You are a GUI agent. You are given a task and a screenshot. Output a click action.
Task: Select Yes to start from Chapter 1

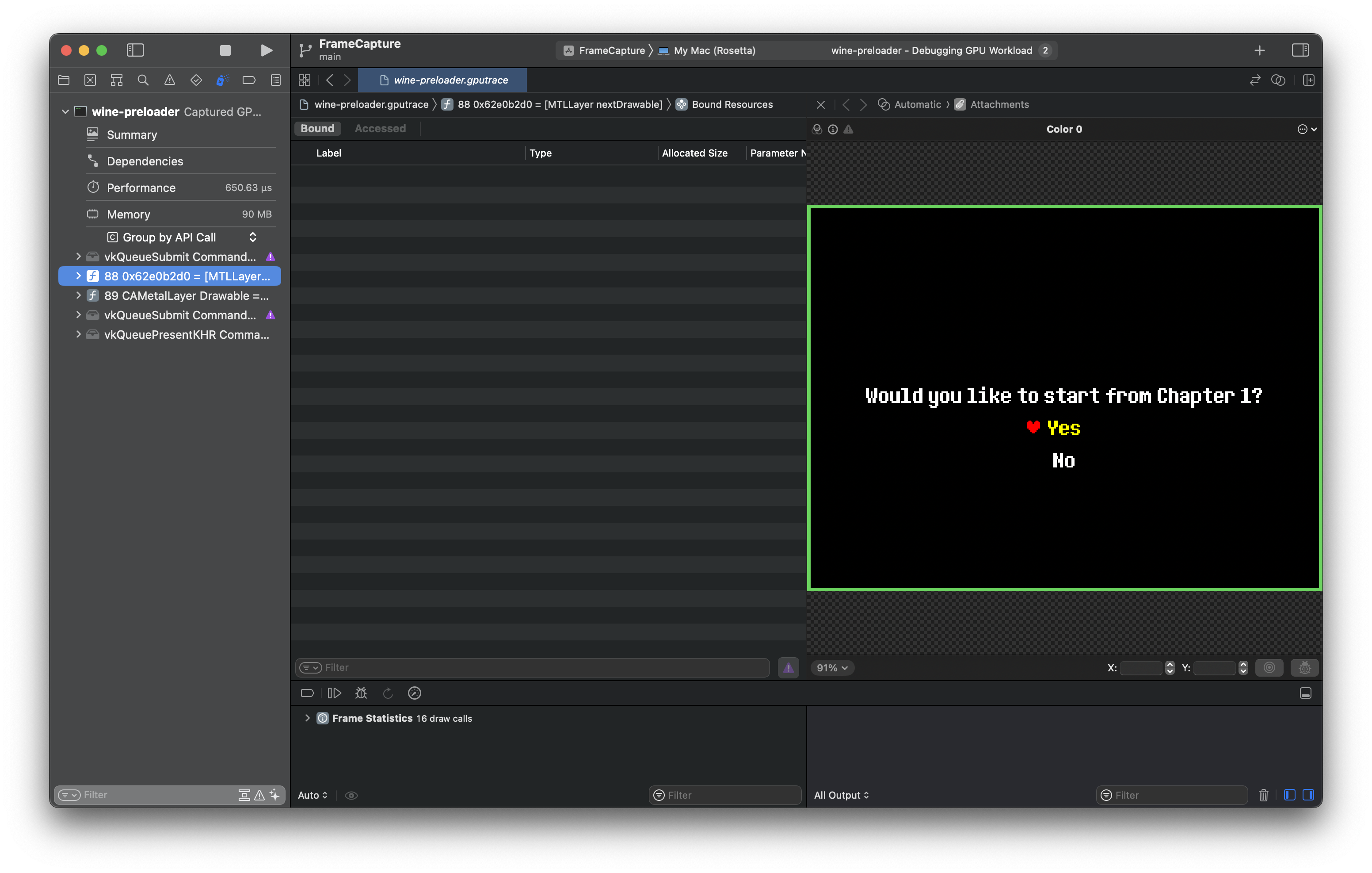pyautogui.click(x=1063, y=428)
